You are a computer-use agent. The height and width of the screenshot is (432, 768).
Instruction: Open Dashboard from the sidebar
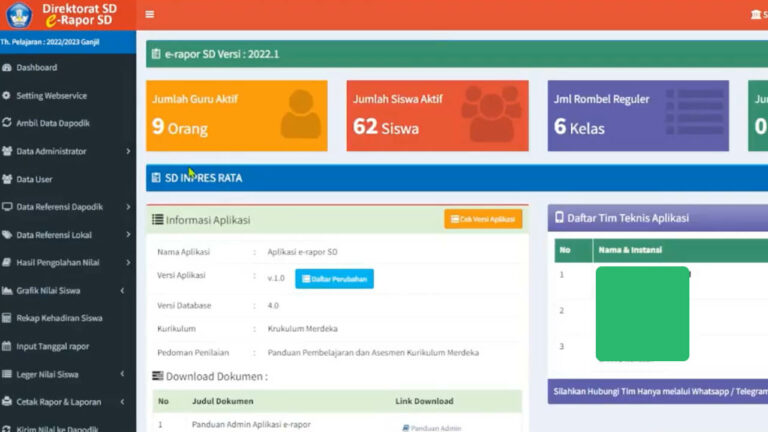pos(36,68)
